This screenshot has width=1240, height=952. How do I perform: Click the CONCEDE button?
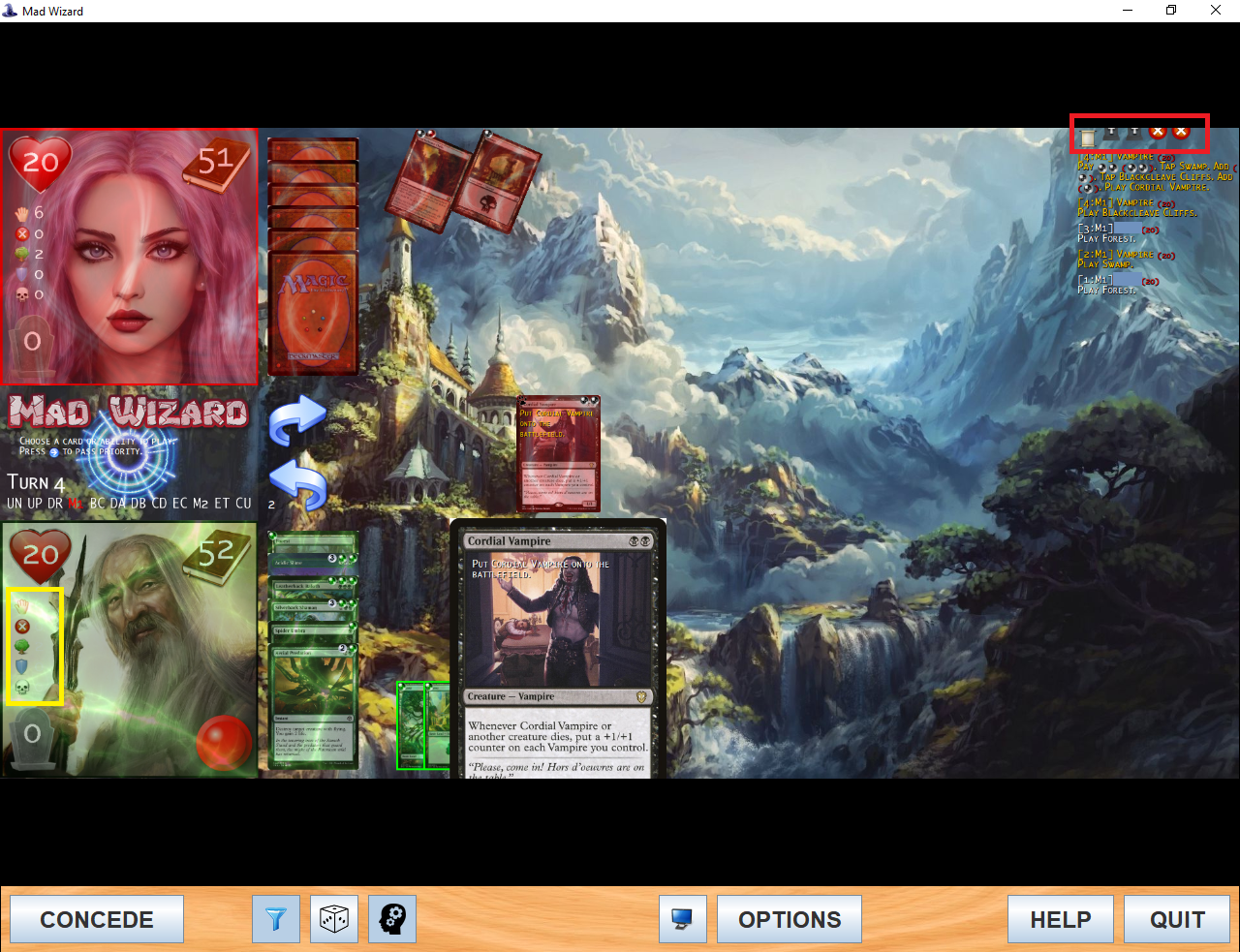coord(97,919)
